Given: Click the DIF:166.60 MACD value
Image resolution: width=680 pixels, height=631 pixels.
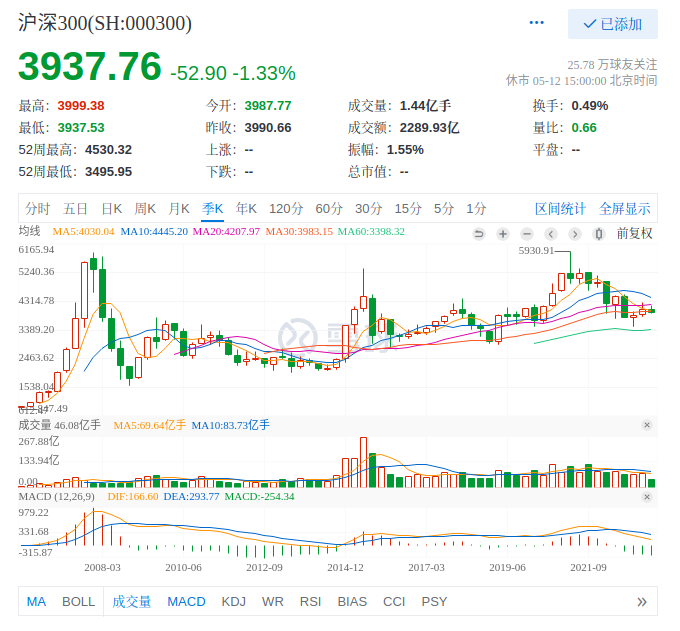Looking at the screenshot, I should (133, 497).
